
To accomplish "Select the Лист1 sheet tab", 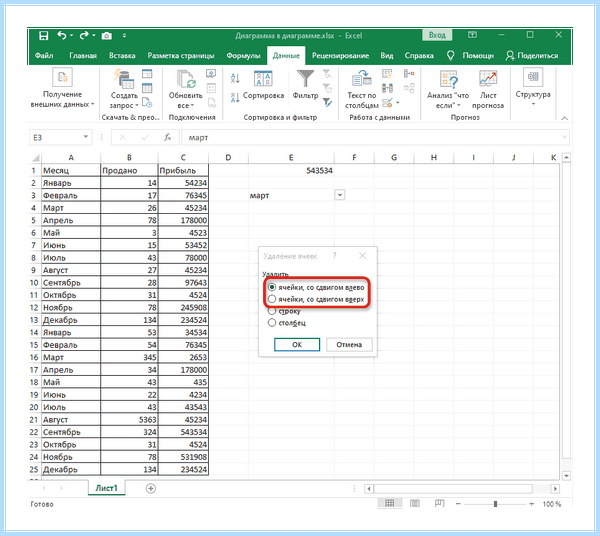I will click(x=106, y=488).
